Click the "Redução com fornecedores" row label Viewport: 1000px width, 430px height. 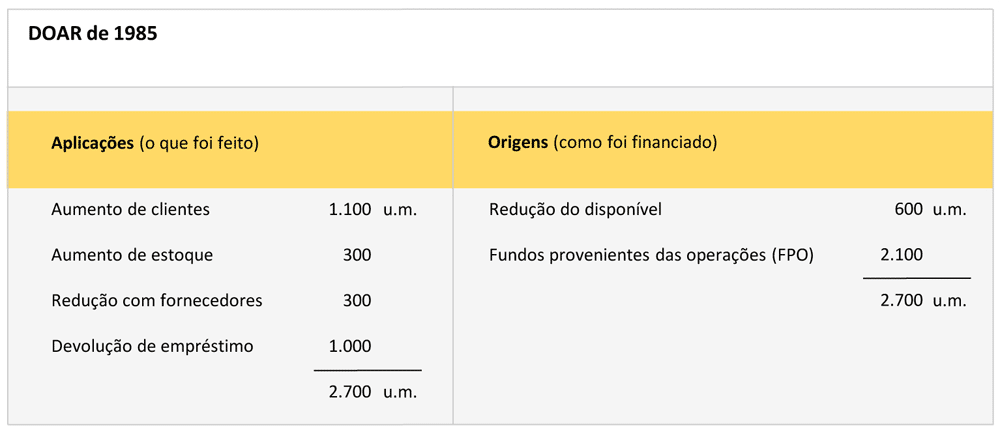pyautogui.click(x=157, y=300)
